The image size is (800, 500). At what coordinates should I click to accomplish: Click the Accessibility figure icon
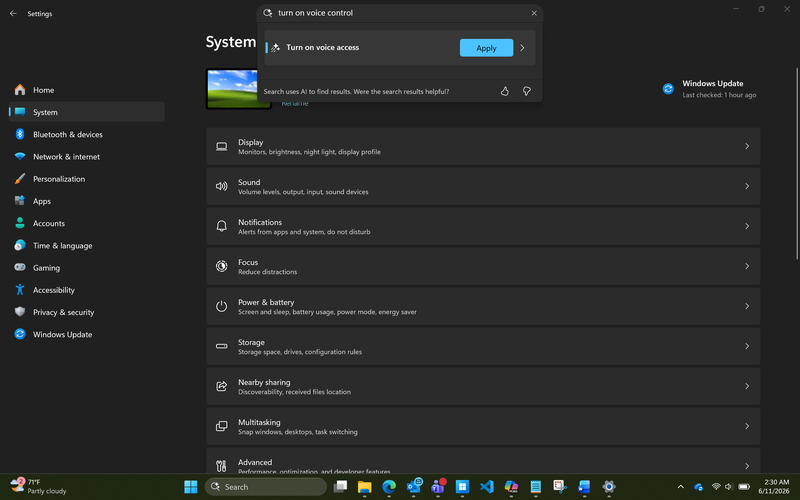[x=20, y=290]
